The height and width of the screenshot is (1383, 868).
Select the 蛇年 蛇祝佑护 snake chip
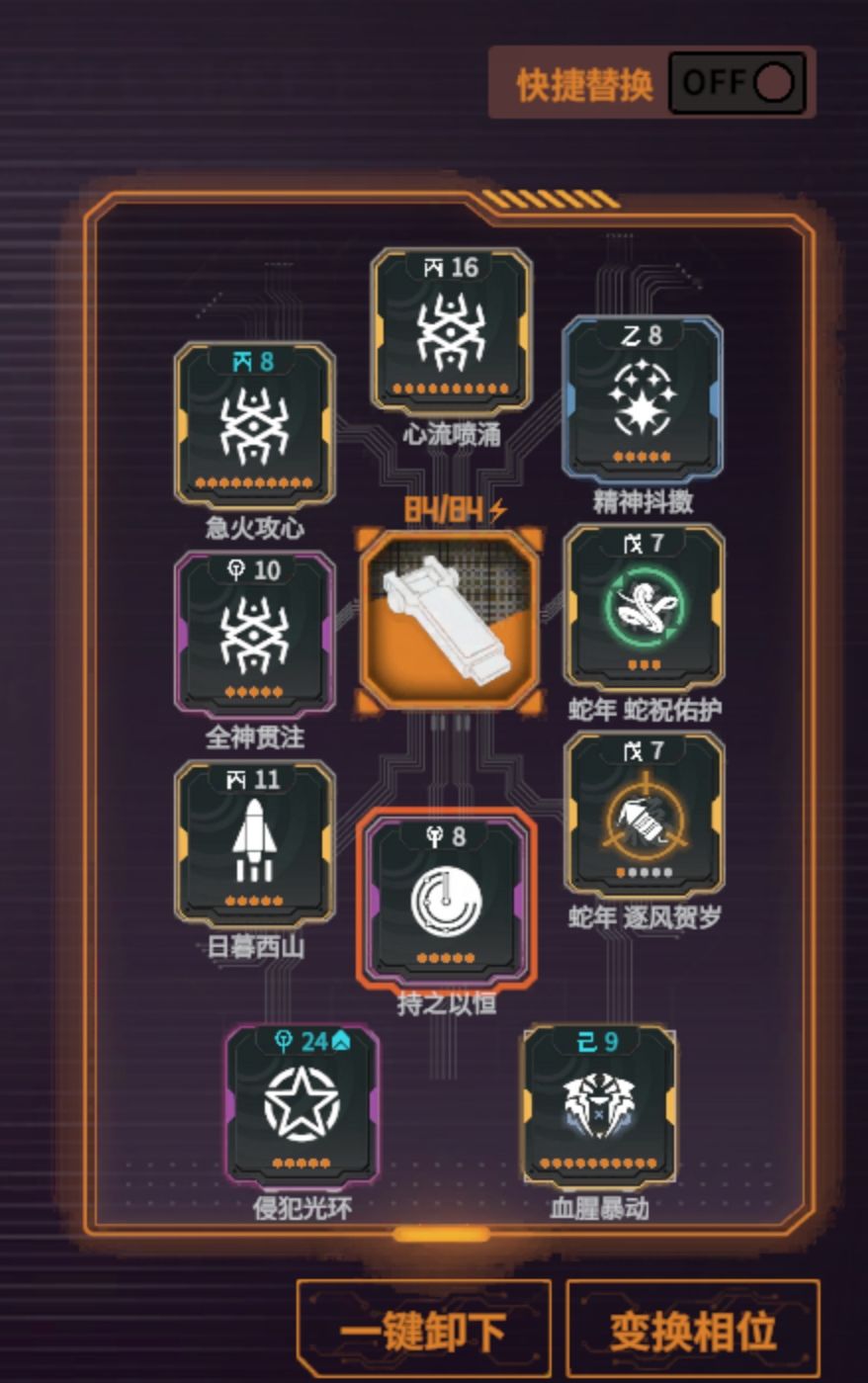click(644, 607)
